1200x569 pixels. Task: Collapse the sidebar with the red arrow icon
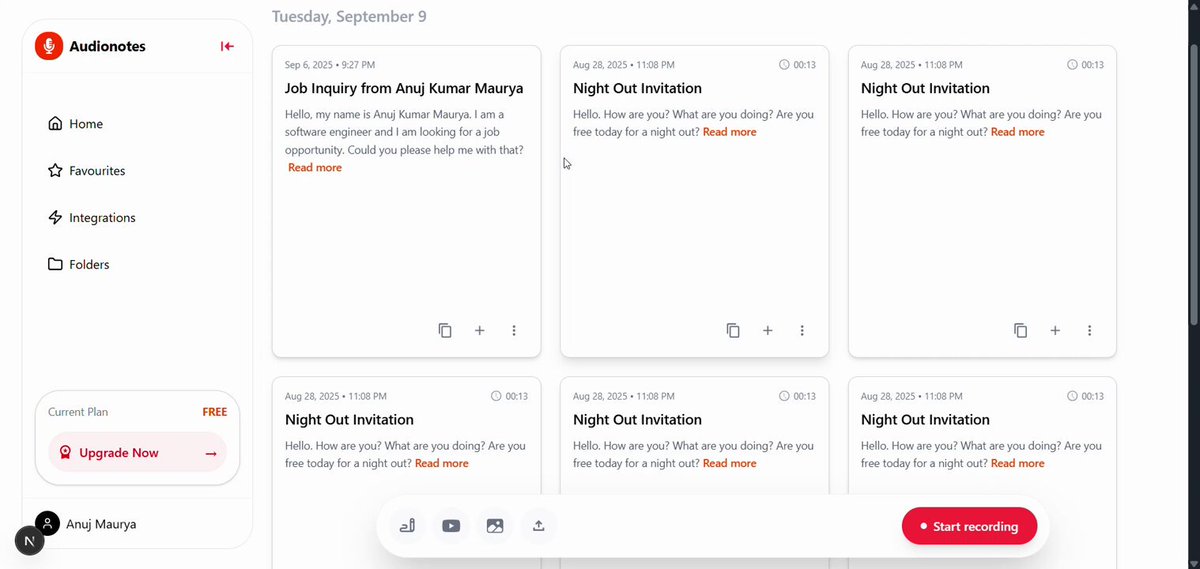pyautogui.click(x=227, y=46)
